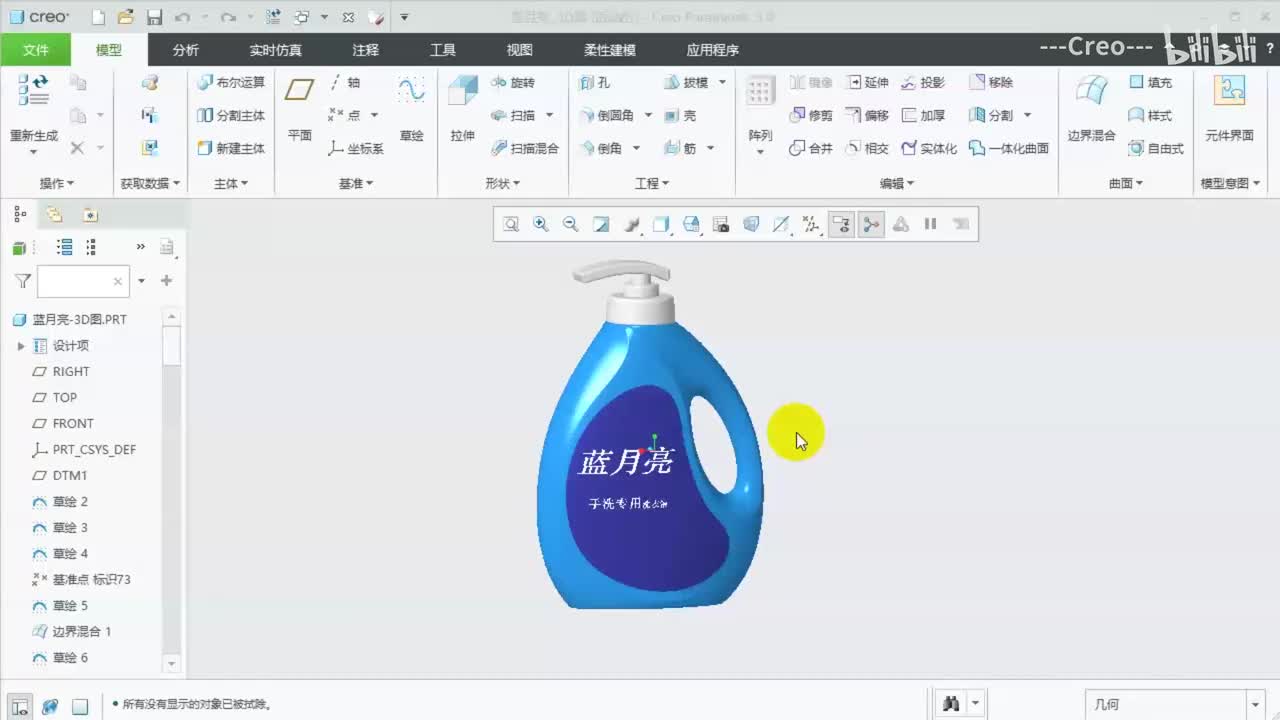
Task: Click the Zoom Out magnifier icon
Action: [571, 224]
